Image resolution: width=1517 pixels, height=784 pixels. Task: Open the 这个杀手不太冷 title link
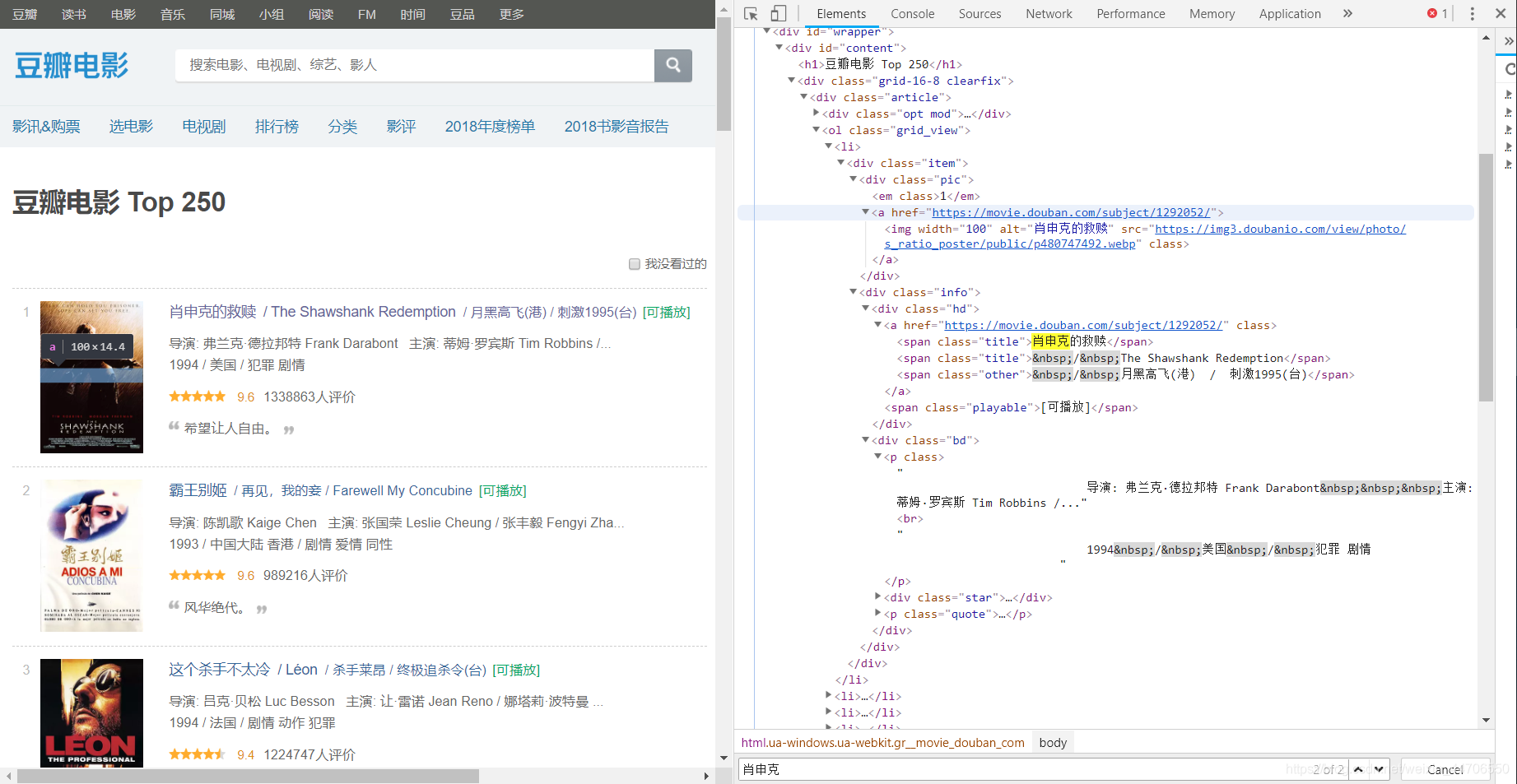coord(220,670)
